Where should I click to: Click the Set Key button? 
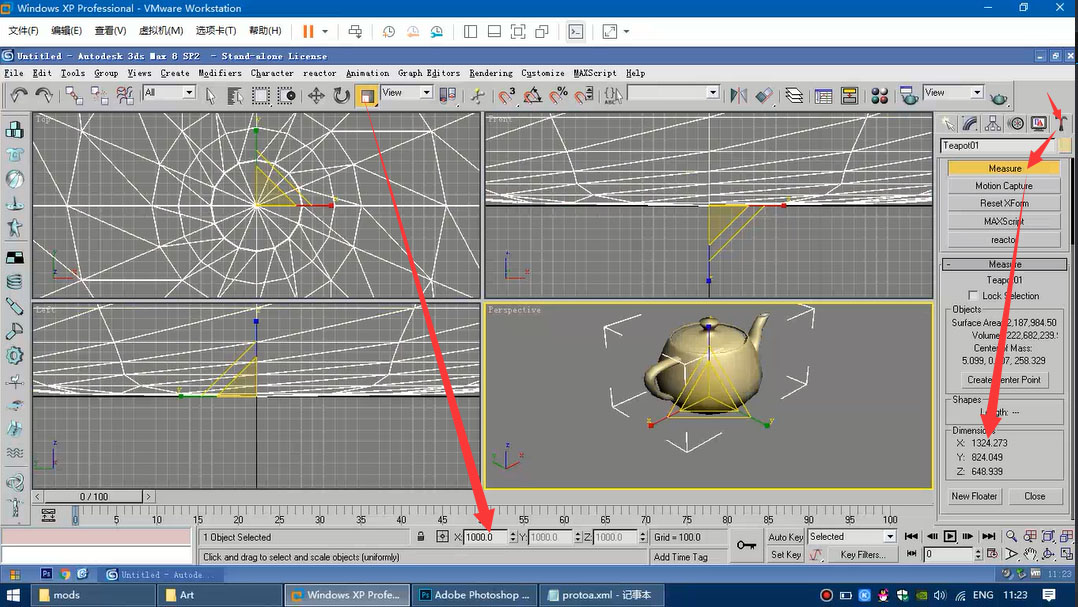(785, 555)
